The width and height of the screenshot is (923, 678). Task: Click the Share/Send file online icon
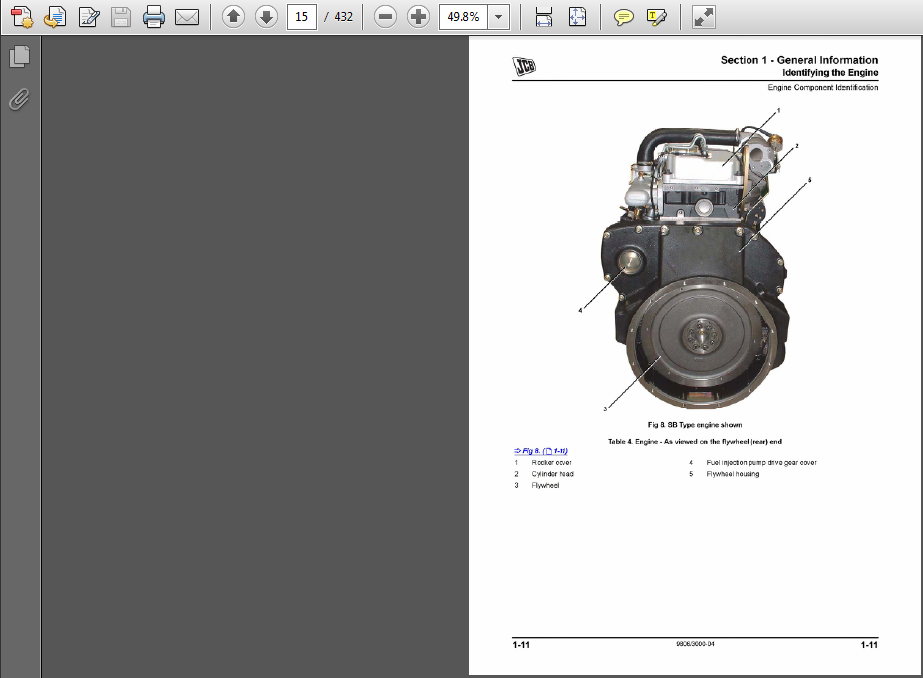click(56, 17)
